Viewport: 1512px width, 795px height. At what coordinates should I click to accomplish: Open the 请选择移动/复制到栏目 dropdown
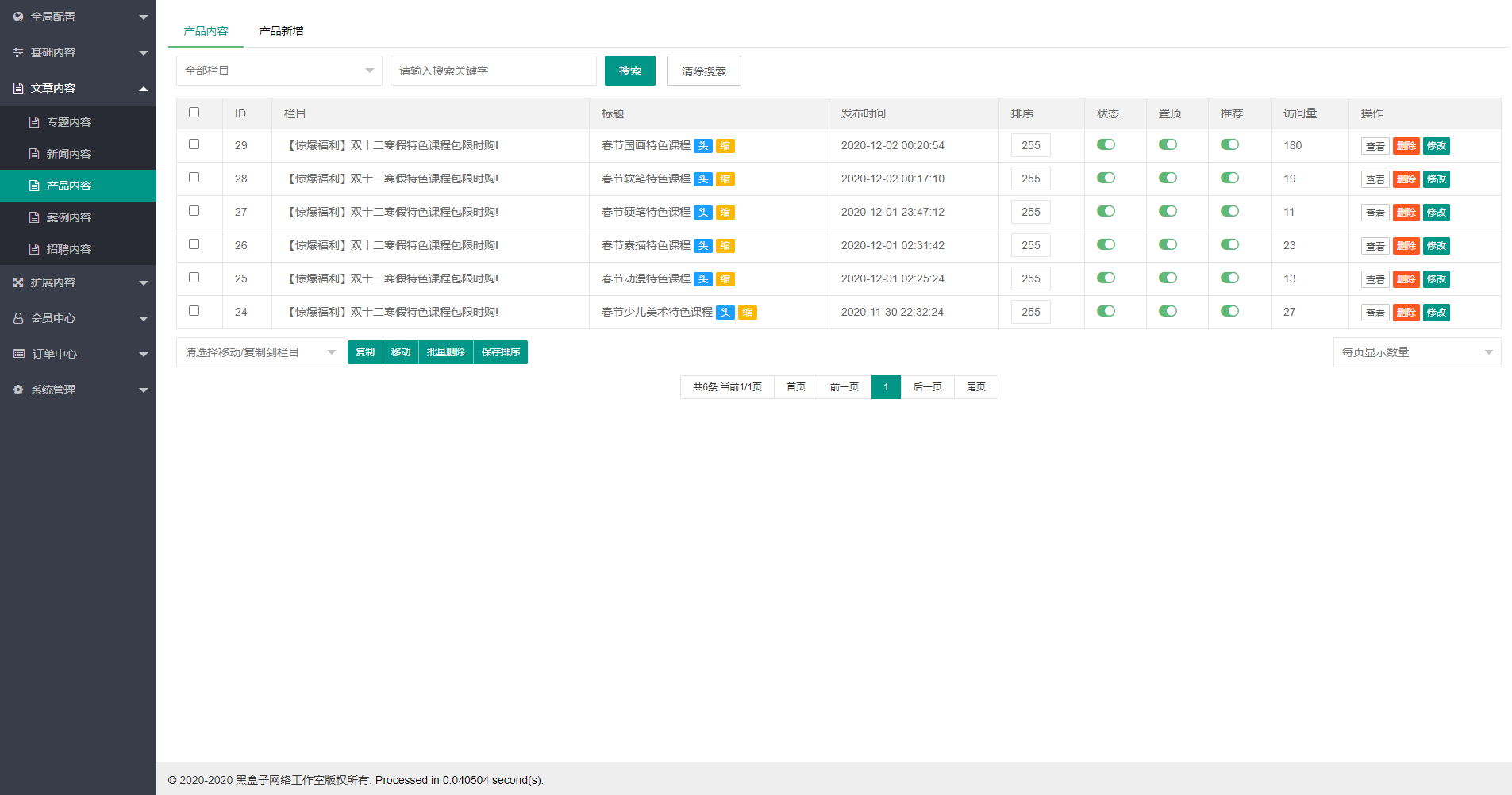click(260, 352)
